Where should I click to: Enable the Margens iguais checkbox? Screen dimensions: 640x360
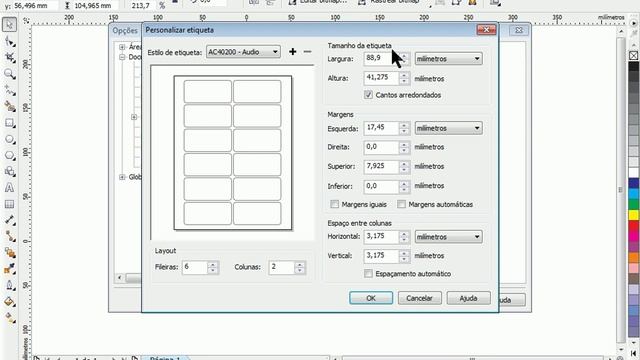pos(334,204)
